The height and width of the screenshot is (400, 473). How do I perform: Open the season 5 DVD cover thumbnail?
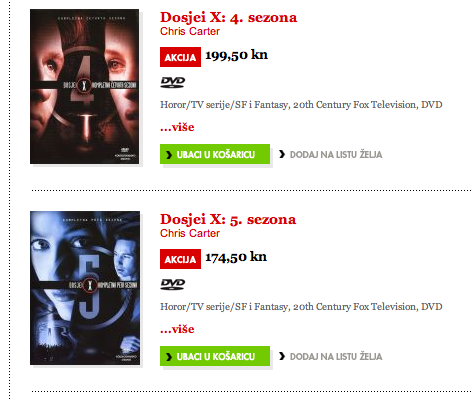[85, 288]
